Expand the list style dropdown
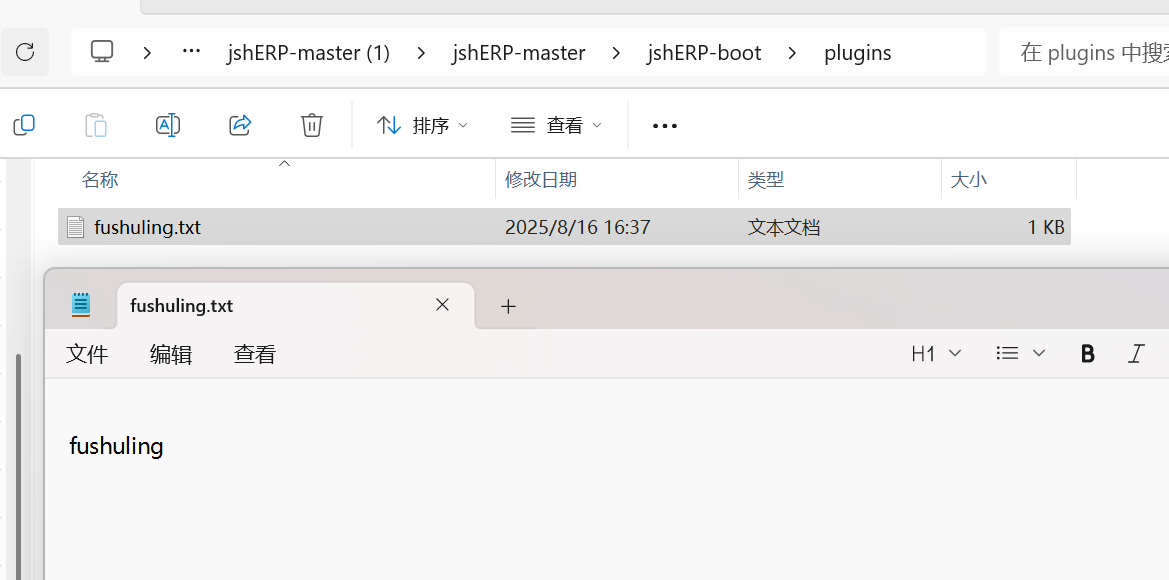Image resolution: width=1169 pixels, height=580 pixels. [1021, 353]
